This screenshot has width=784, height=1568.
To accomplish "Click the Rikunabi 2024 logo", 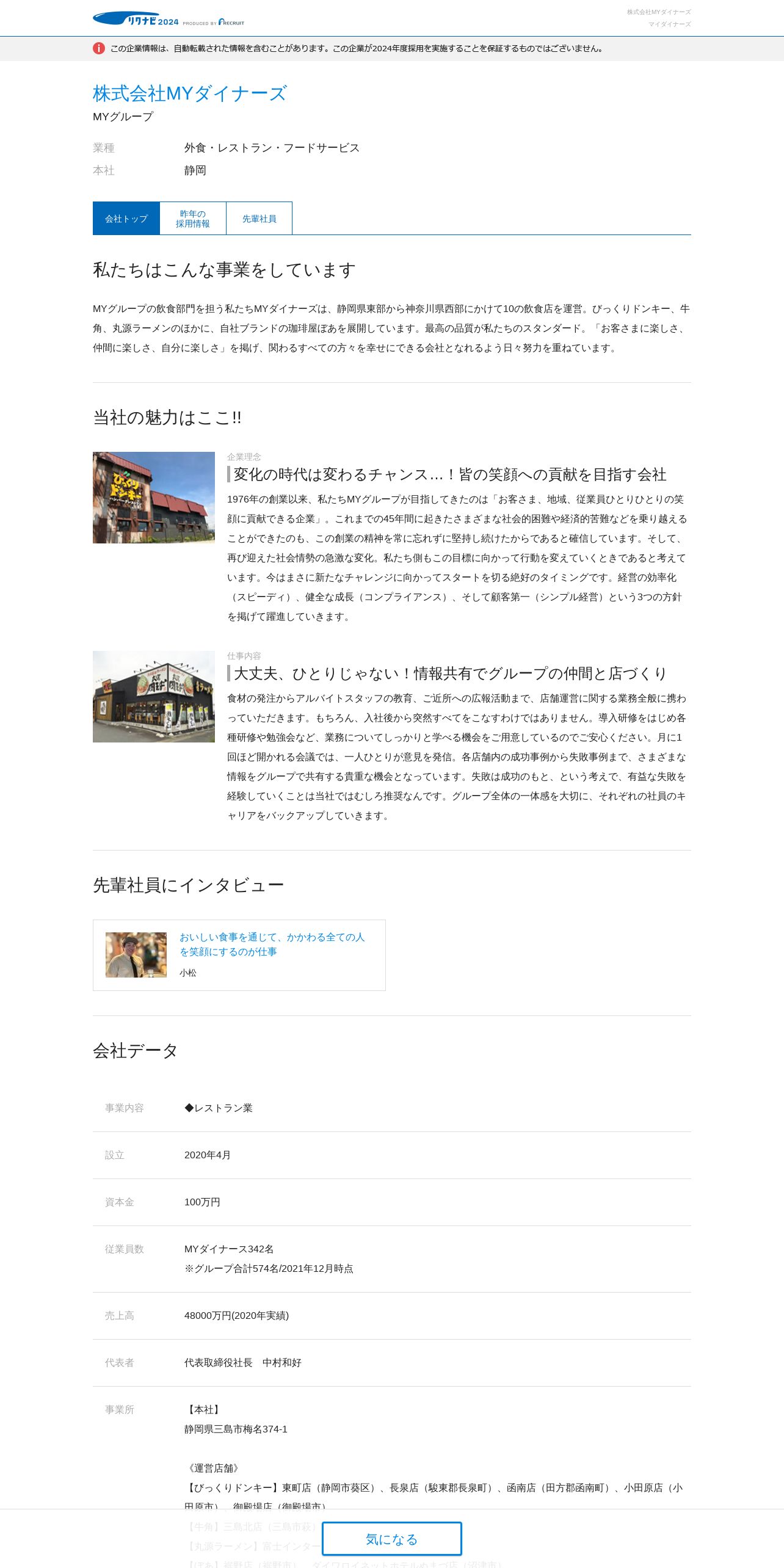I will [x=136, y=19].
